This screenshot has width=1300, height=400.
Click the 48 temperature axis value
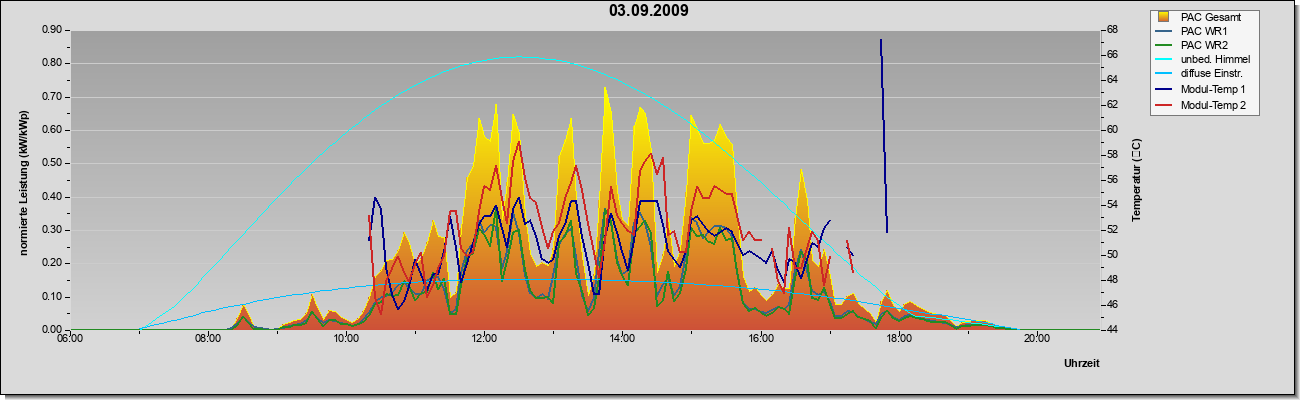click(1111, 280)
